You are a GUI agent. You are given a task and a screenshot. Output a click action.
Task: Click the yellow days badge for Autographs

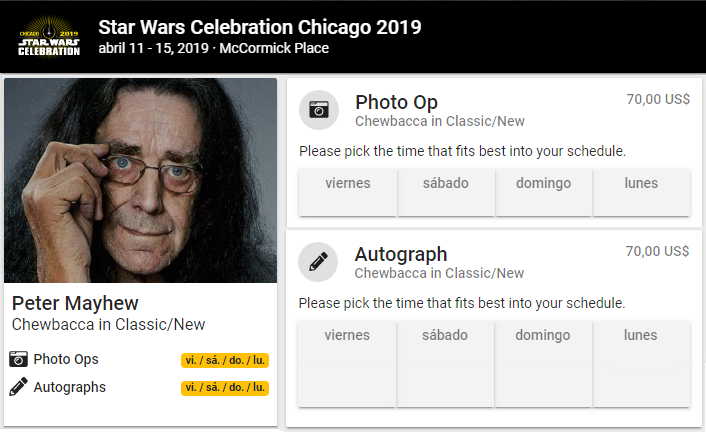[226, 387]
